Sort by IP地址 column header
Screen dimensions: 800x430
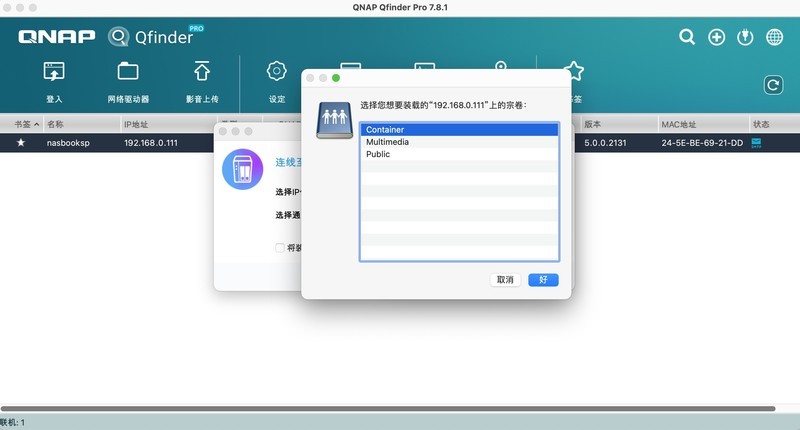tap(168, 124)
